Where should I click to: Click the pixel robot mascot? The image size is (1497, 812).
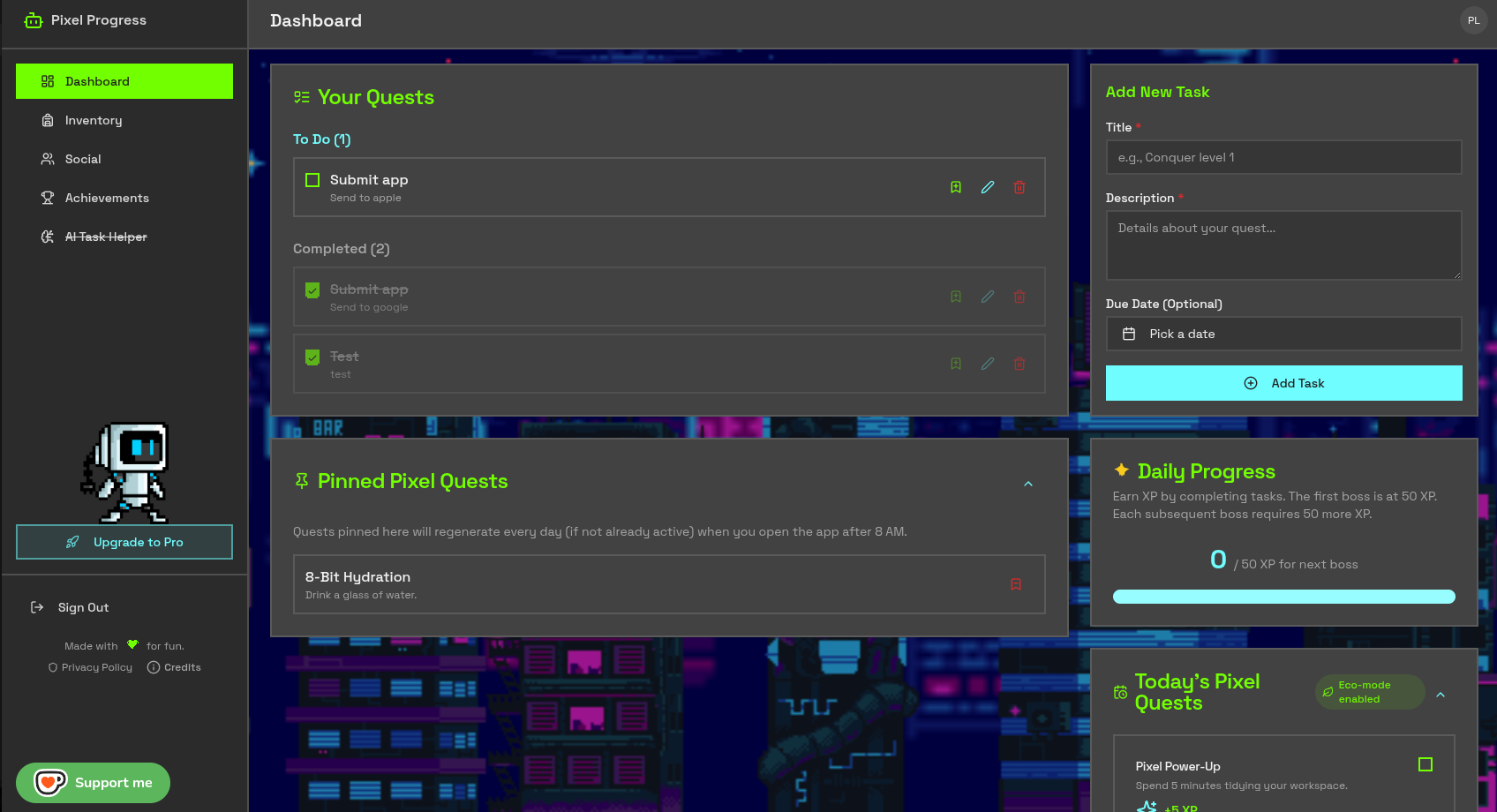[x=126, y=472]
